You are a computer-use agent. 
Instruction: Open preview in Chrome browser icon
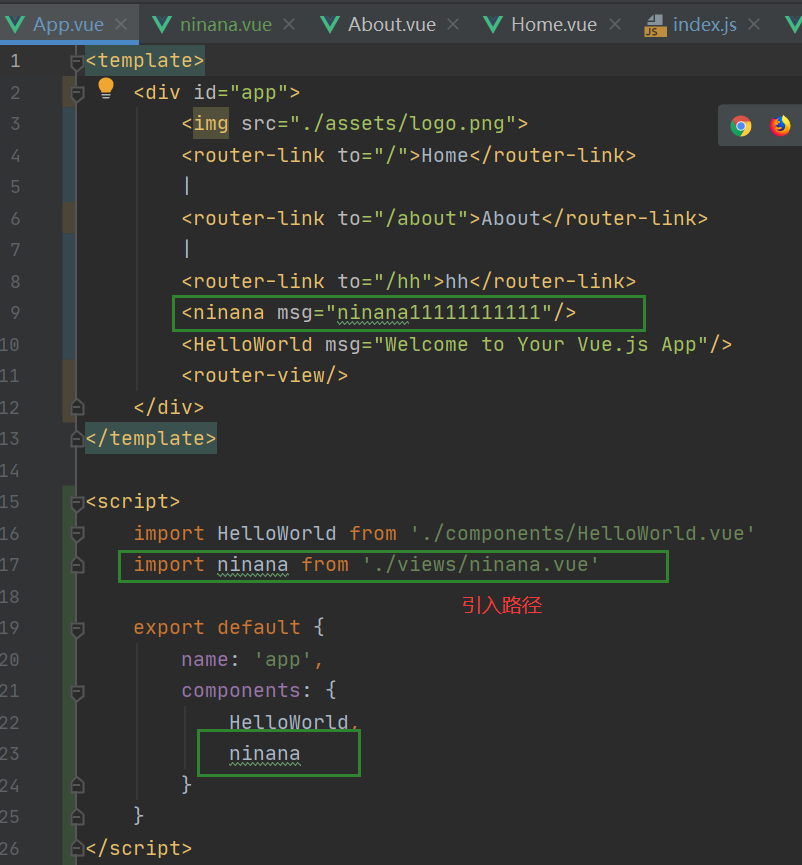[741, 126]
